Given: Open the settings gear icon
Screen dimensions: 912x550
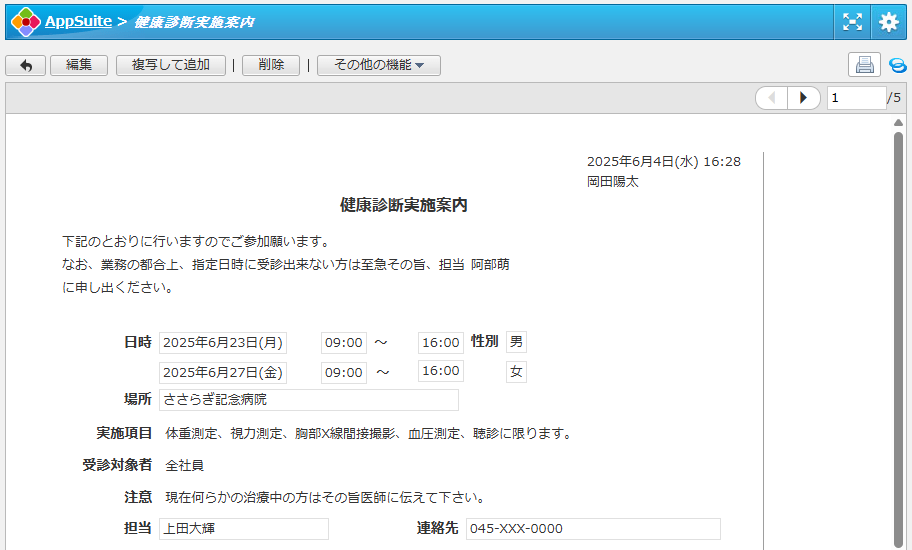Looking at the screenshot, I should point(888,21).
